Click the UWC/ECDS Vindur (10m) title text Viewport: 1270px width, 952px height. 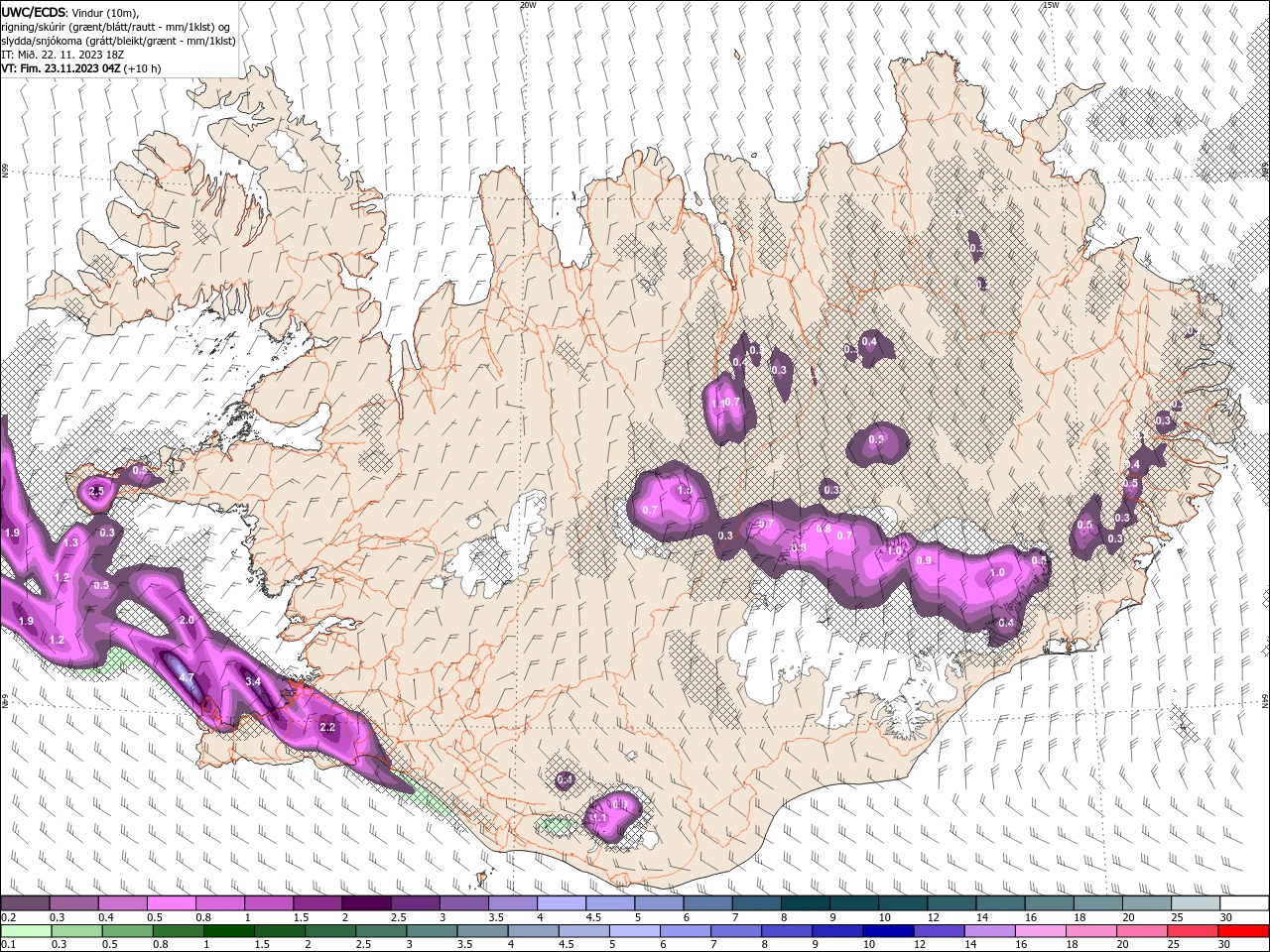[69, 12]
